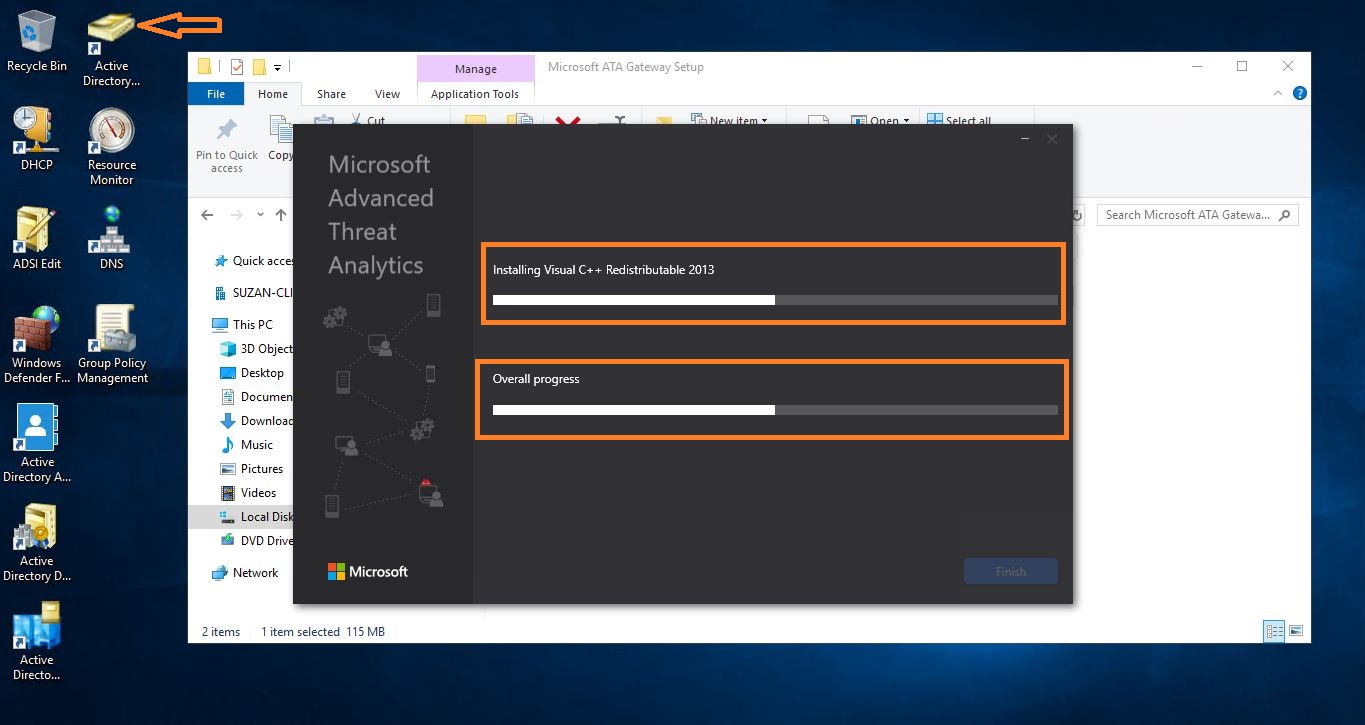The width and height of the screenshot is (1365, 725).
Task: Launch the DHCP desktop shortcut
Action: tap(37, 139)
